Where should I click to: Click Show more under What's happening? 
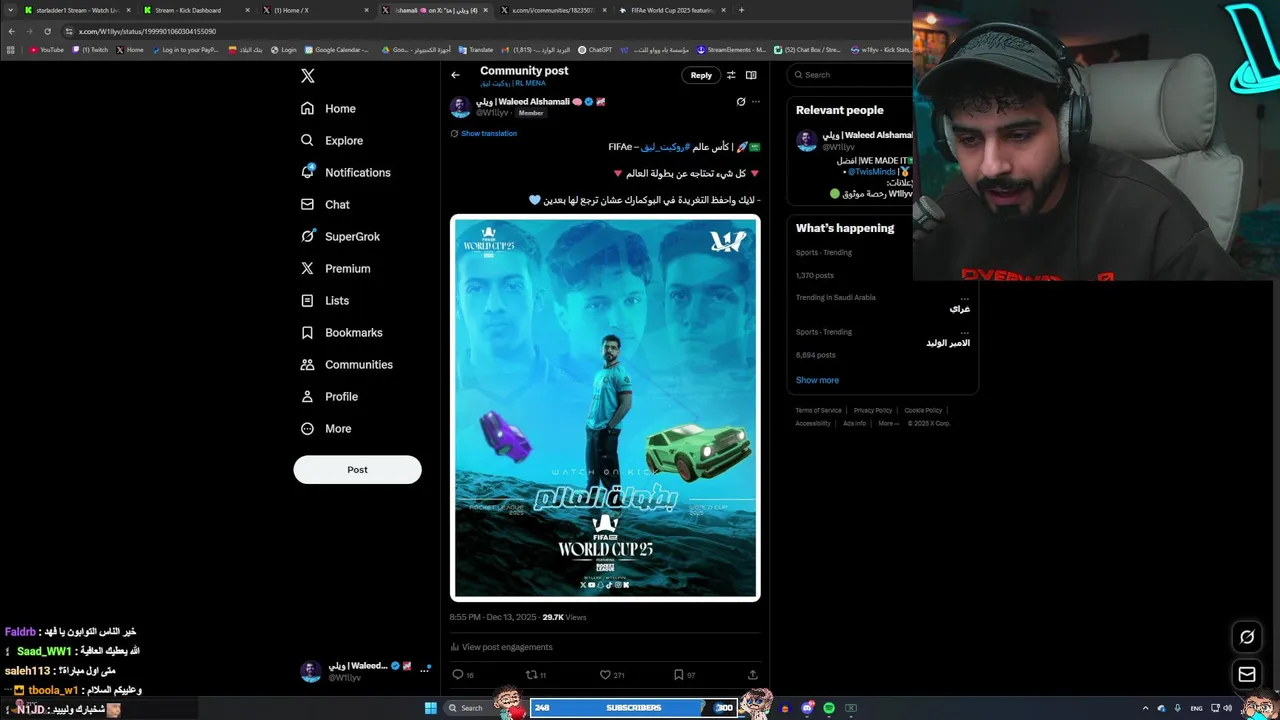tap(817, 380)
